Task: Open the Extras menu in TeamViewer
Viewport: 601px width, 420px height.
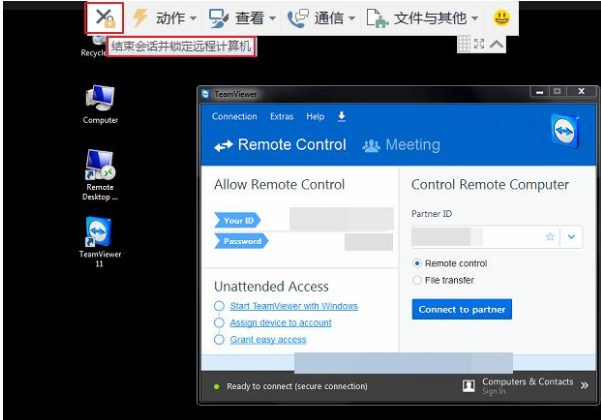Action: point(282,116)
